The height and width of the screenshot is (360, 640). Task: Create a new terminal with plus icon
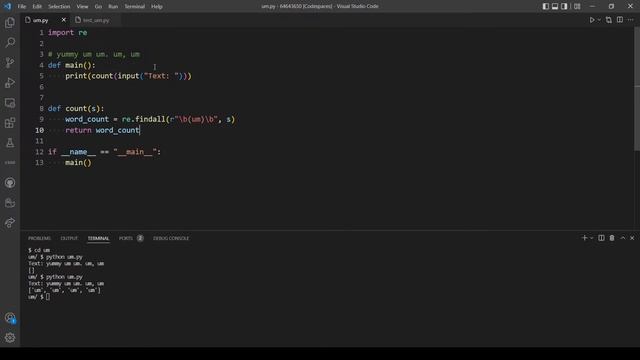coord(584,238)
